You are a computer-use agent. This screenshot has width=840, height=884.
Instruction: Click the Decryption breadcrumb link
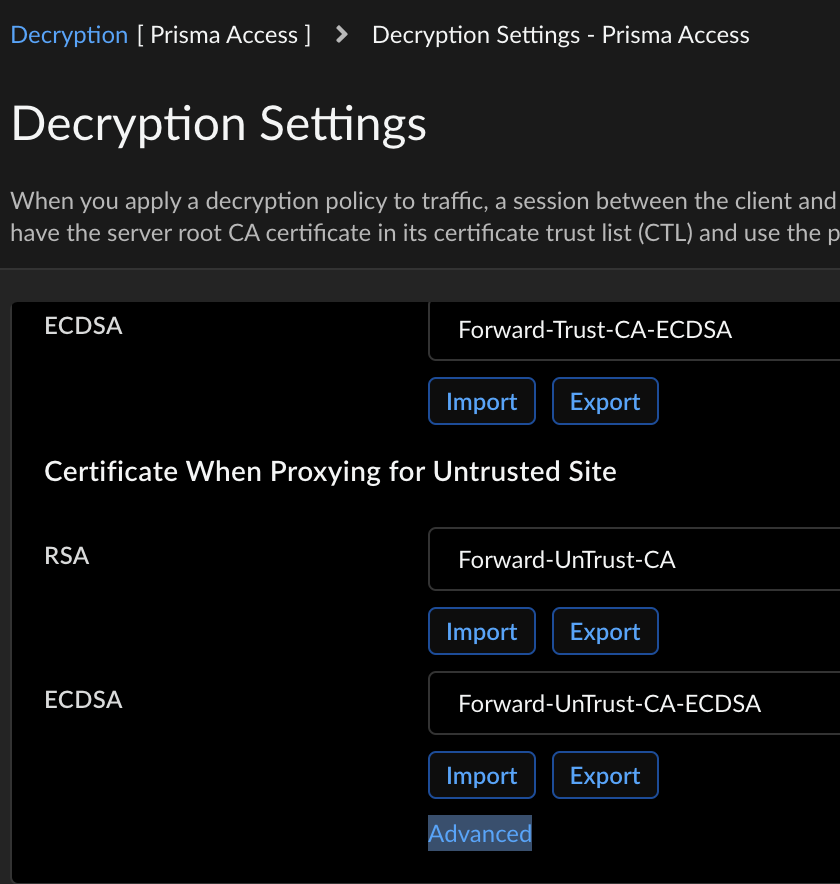pos(69,35)
